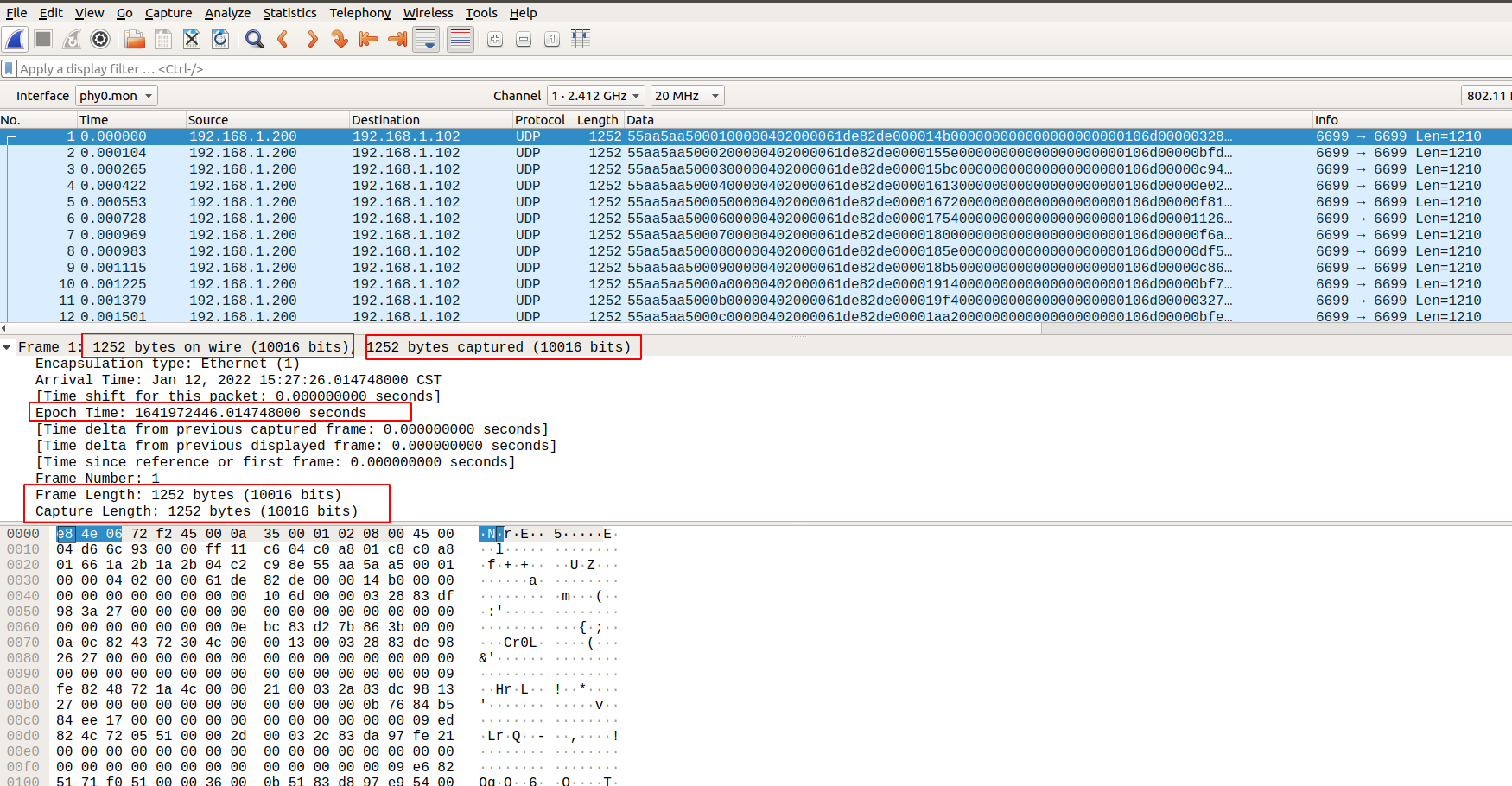Screen dimensions: 1512x786
Task: Reload this capture file icon
Action: pyautogui.click(x=220, y=39)
